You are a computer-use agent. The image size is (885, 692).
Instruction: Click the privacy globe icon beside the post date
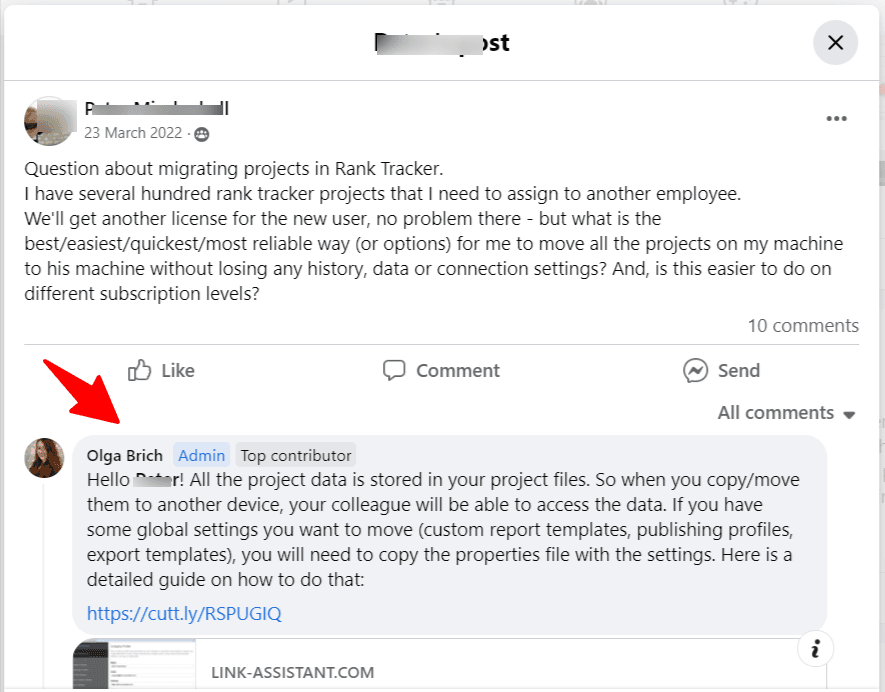point(202,132)
